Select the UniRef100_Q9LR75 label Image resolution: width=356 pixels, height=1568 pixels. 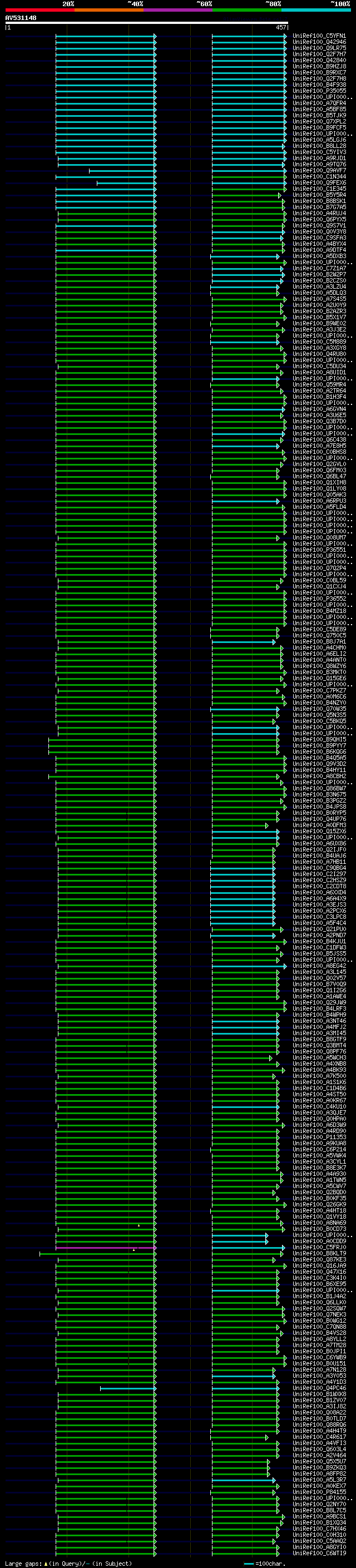pyautogui.click(x=319, y=48)
